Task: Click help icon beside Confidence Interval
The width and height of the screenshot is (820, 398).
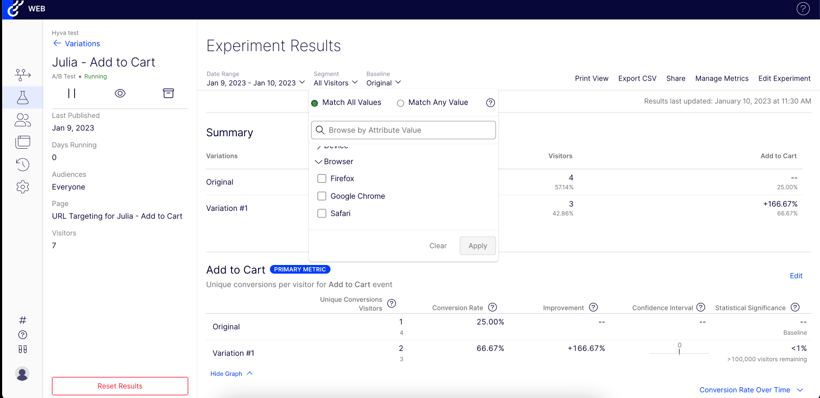Action: click(x=701, y=308)
